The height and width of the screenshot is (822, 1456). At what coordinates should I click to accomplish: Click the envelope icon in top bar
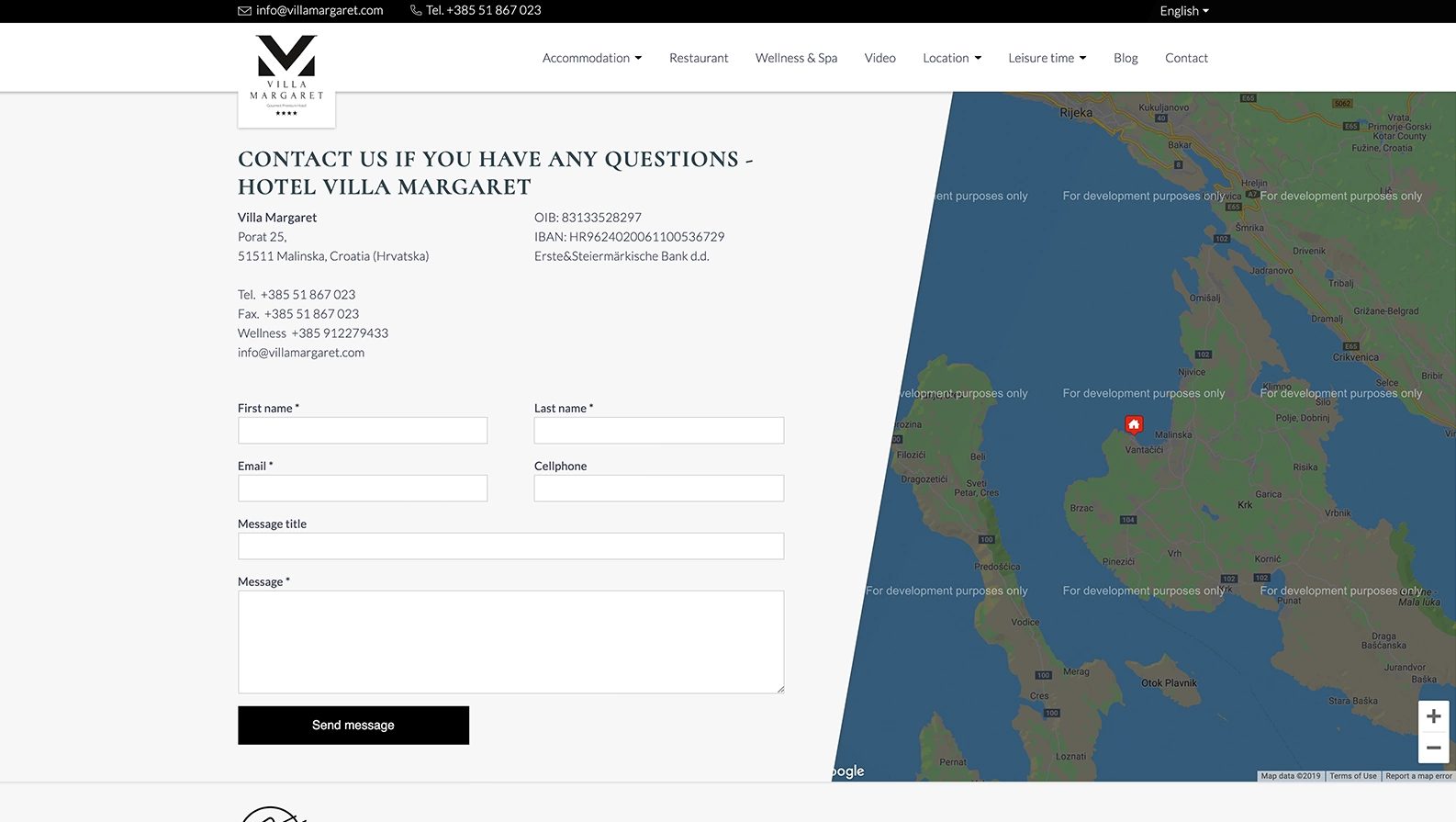pos(244,11)
